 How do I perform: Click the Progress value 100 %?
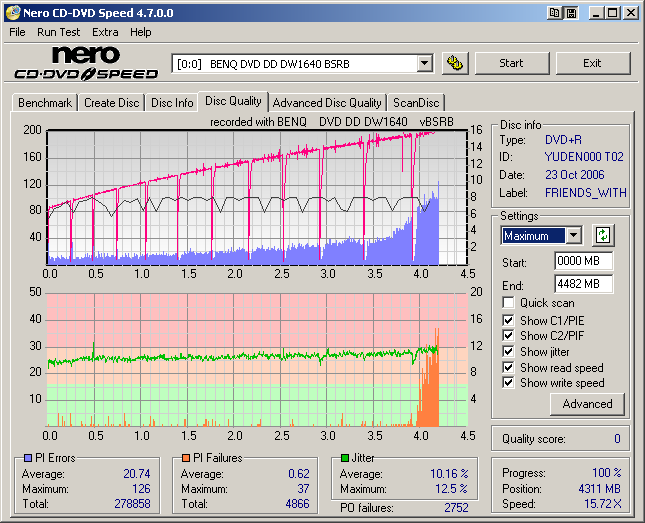[607, 473]
